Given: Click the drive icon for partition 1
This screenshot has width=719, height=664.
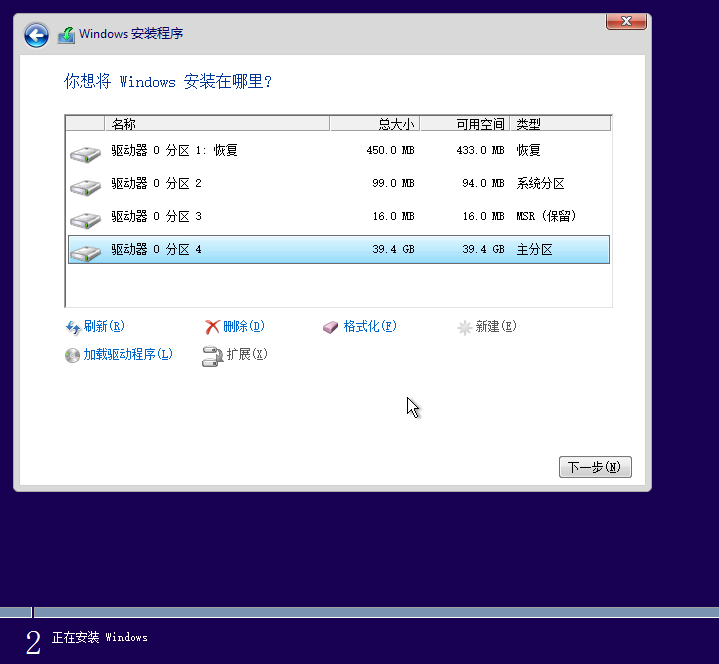Looking at the screenshot, I should coord(85,154).
